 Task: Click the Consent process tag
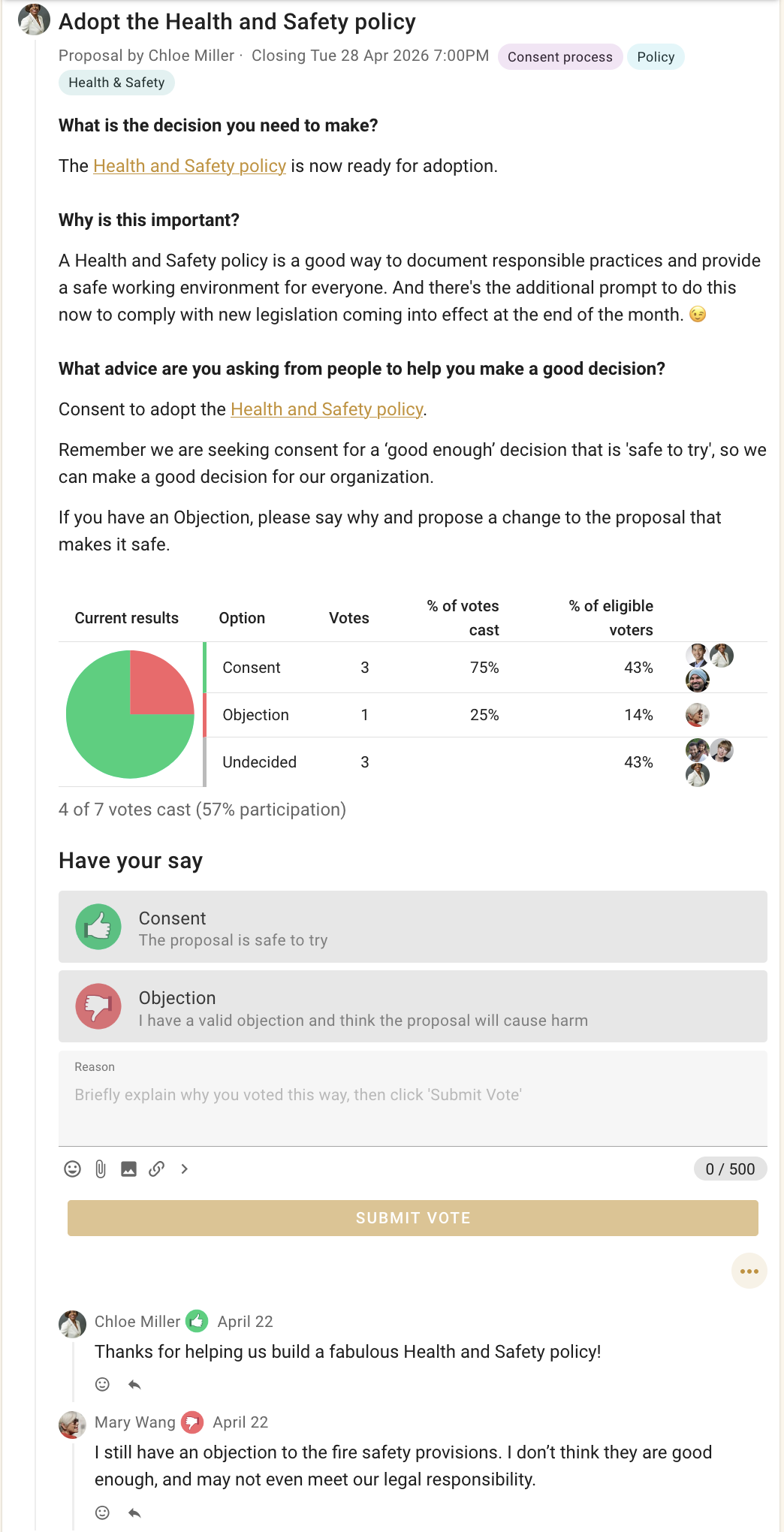tap(560, 57)
